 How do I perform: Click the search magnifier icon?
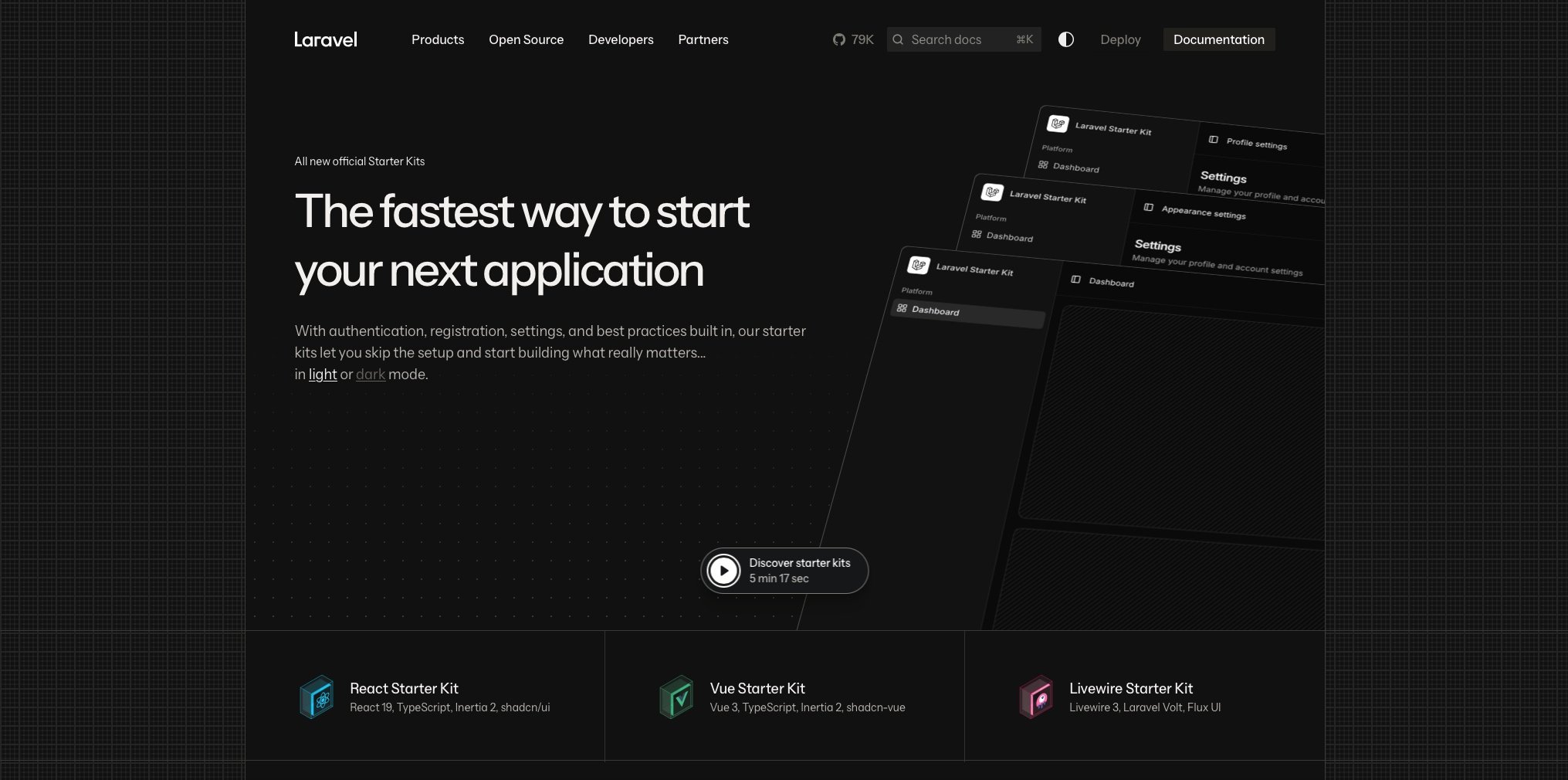[898, 39]
